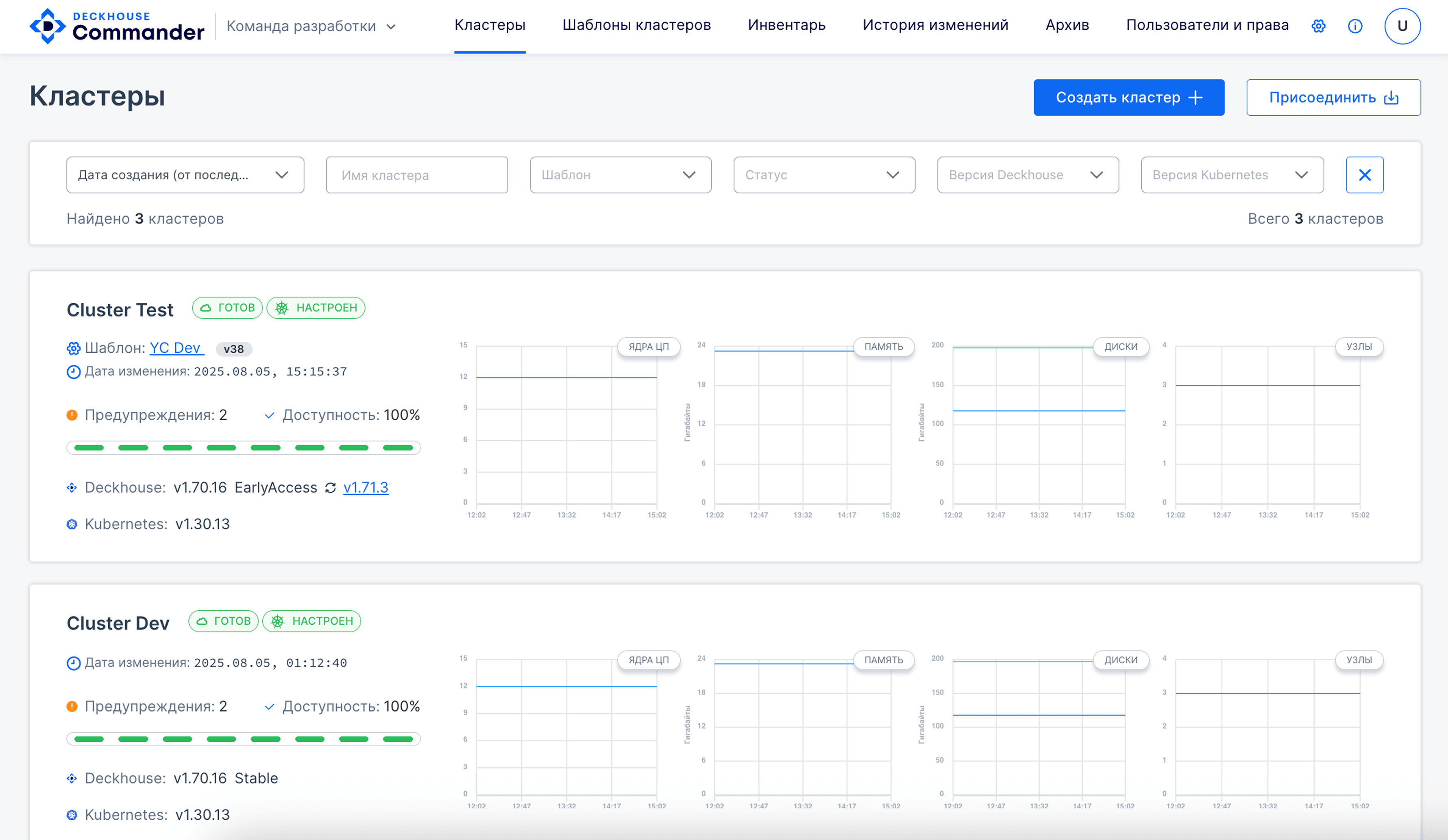The width and height of the screenshot is (1448, 840).
Task: Open the История изменений tab
Action: coord(936,25)
